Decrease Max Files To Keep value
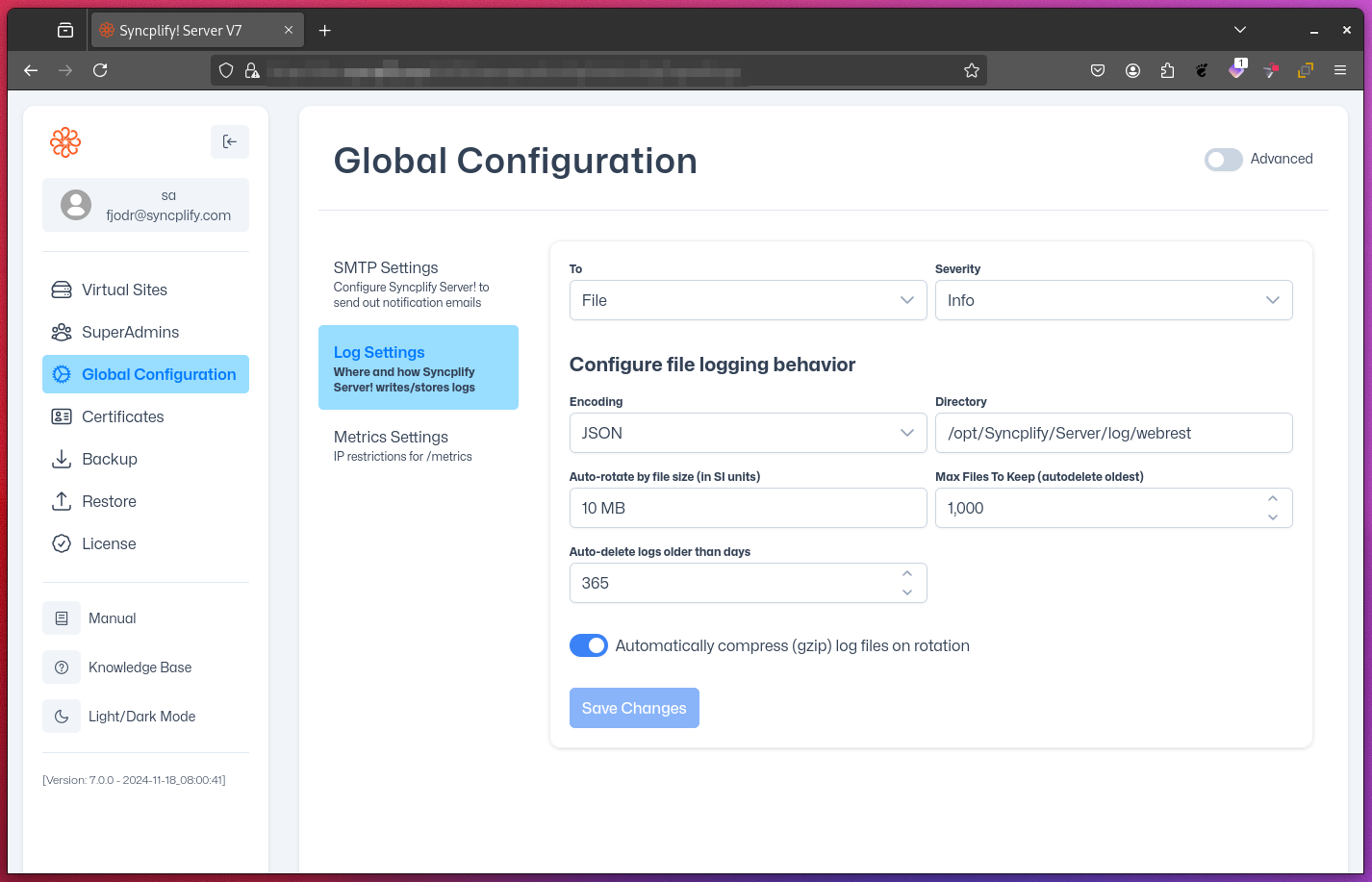Image resolution: width=1372 pixels, height=882 pixels. [1273, 517]
